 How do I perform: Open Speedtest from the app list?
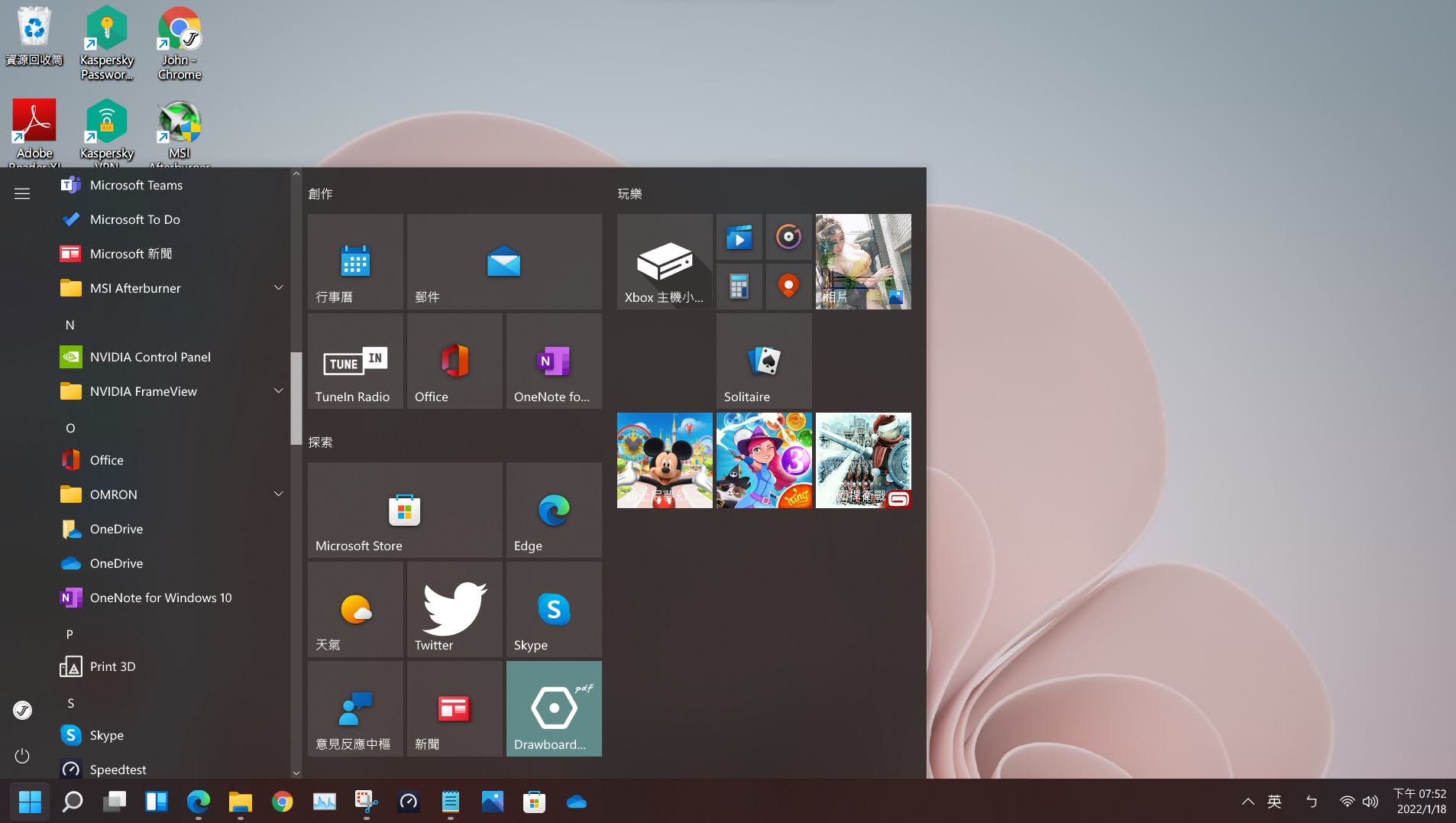click(x=172, y=770)
